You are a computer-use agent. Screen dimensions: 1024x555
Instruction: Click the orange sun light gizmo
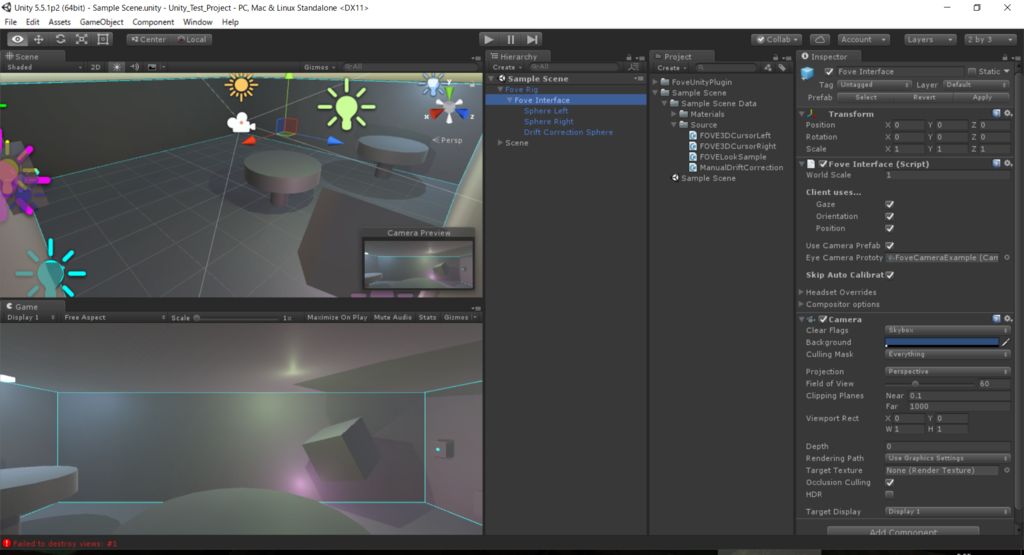click(241, 86)
